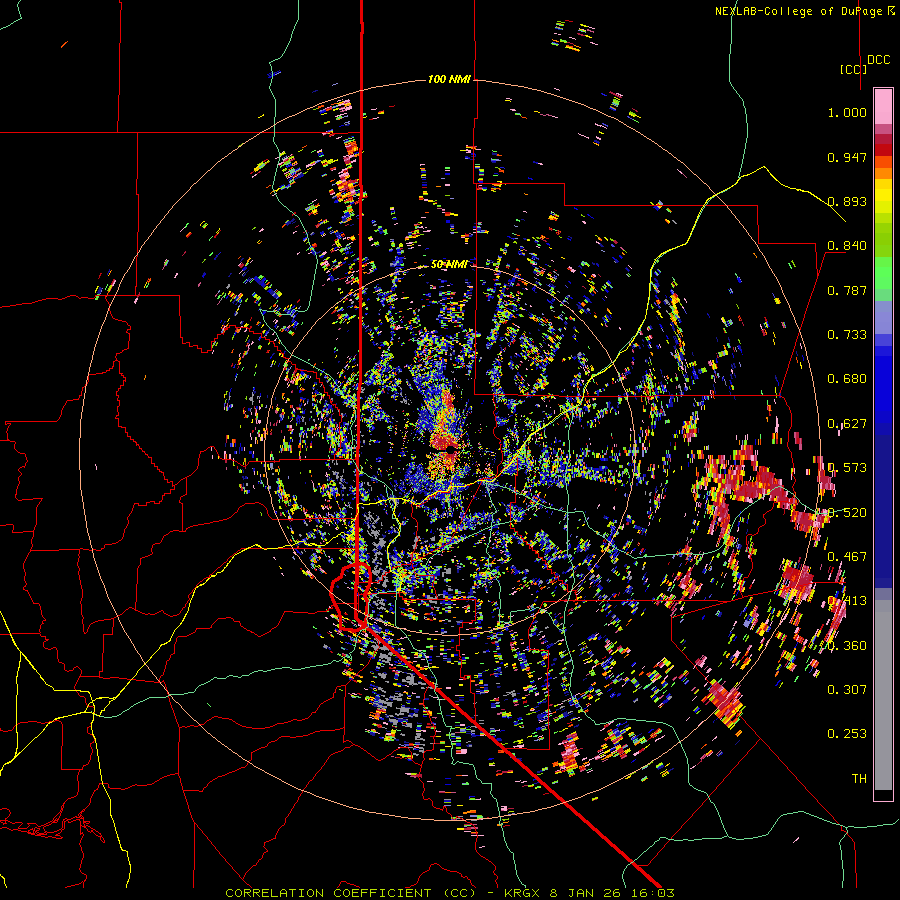Click the TH threshold label
The image size is (900, 900).
[859, 779]
